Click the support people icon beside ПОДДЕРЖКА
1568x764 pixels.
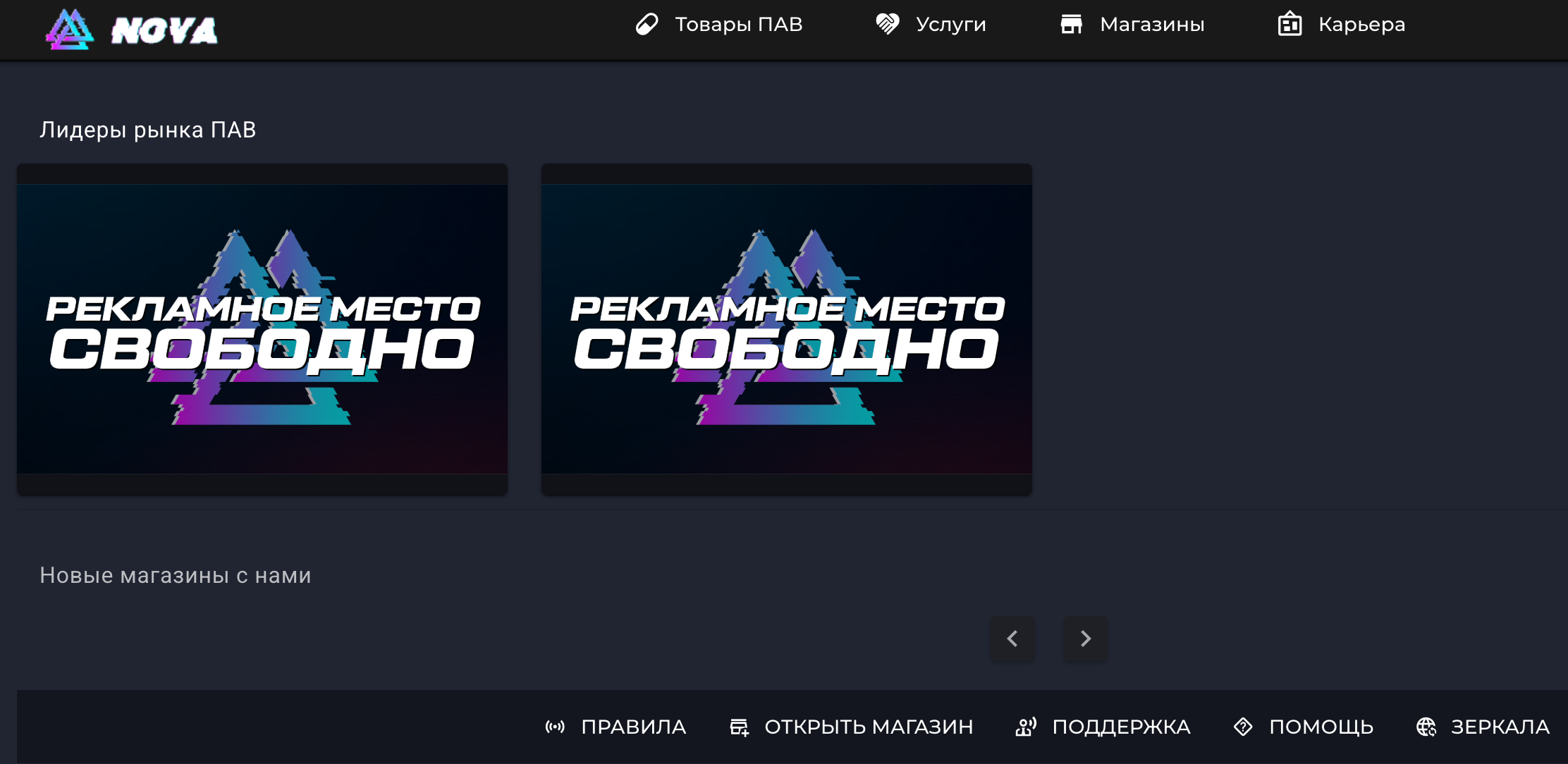coord(1026,727)
